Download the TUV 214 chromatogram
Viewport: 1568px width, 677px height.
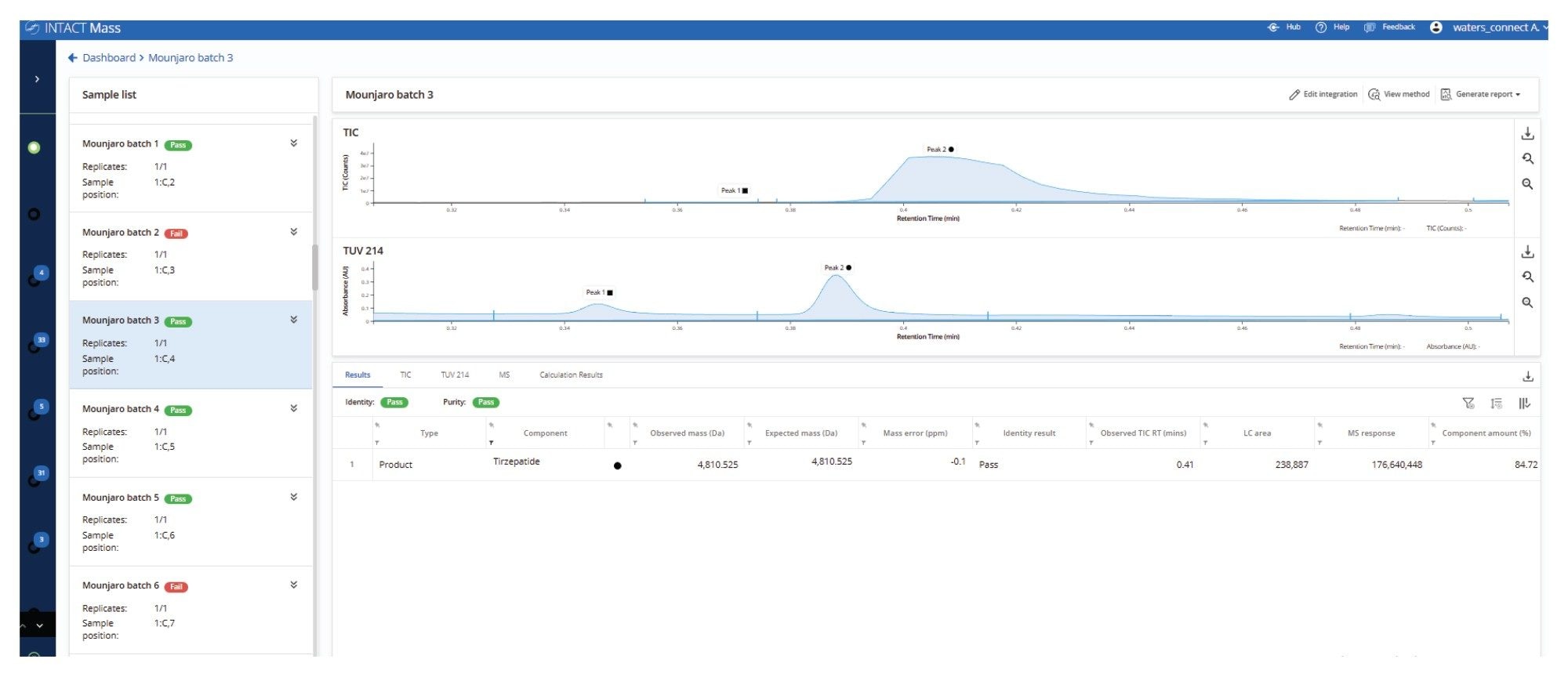tap(1527, 252)
